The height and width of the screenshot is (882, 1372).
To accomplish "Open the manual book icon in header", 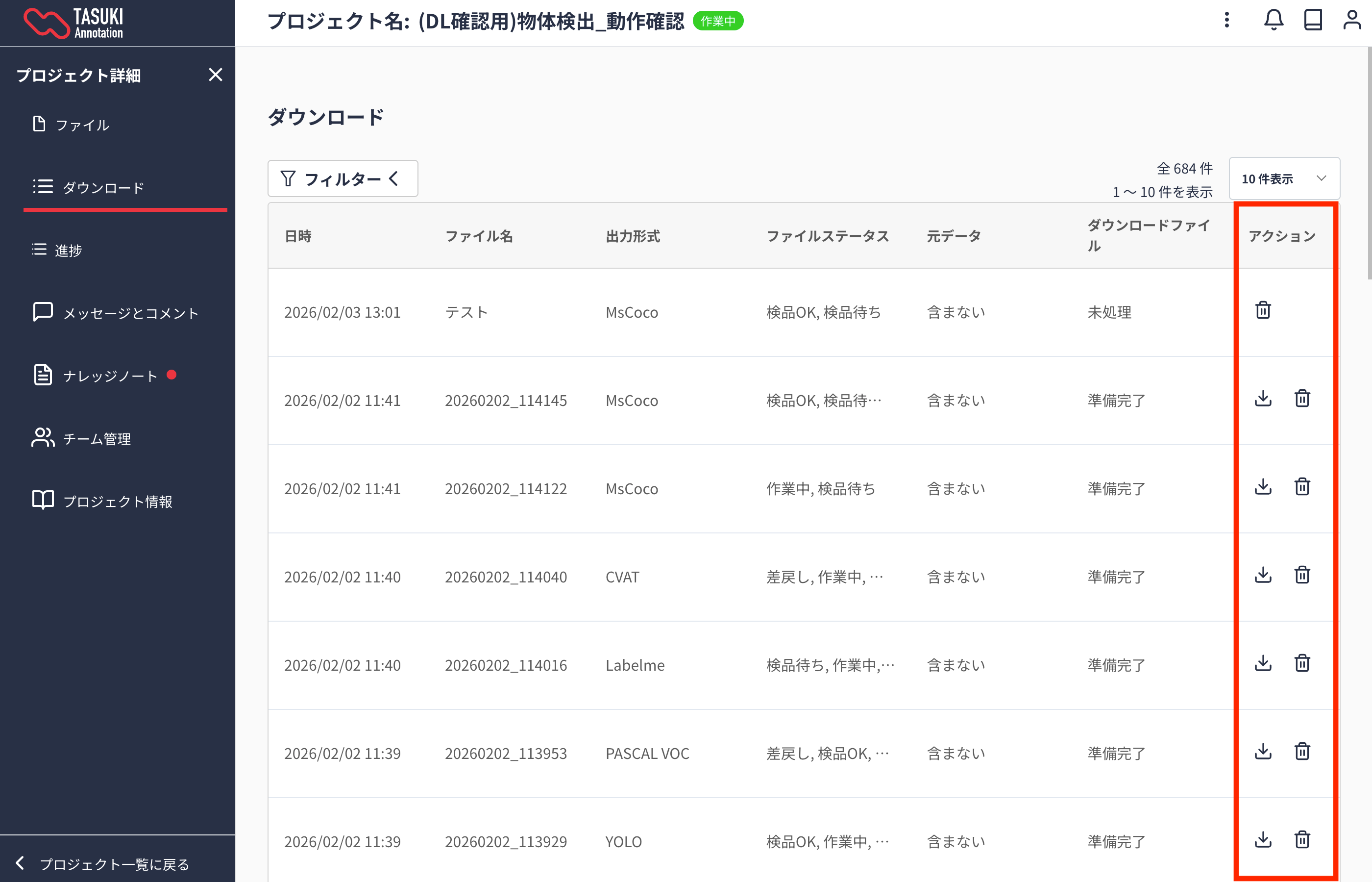I will [1313, 20].
